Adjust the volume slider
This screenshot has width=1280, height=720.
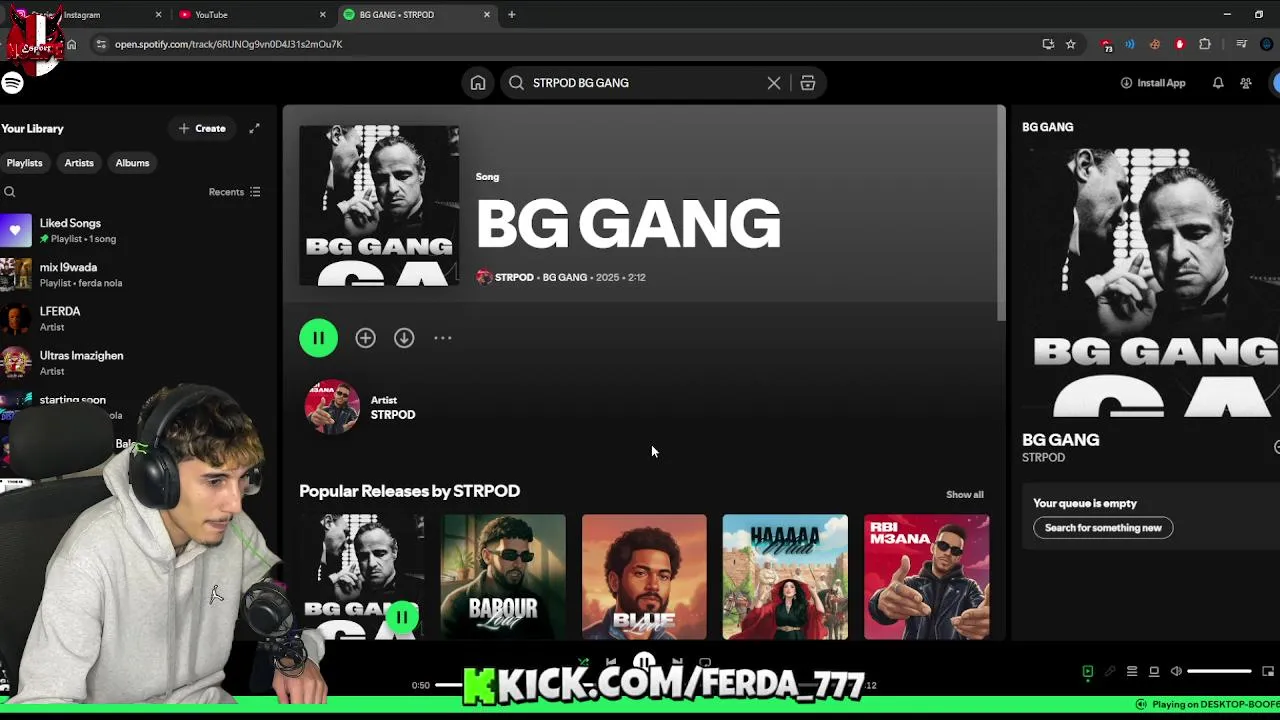[1219, 672]
